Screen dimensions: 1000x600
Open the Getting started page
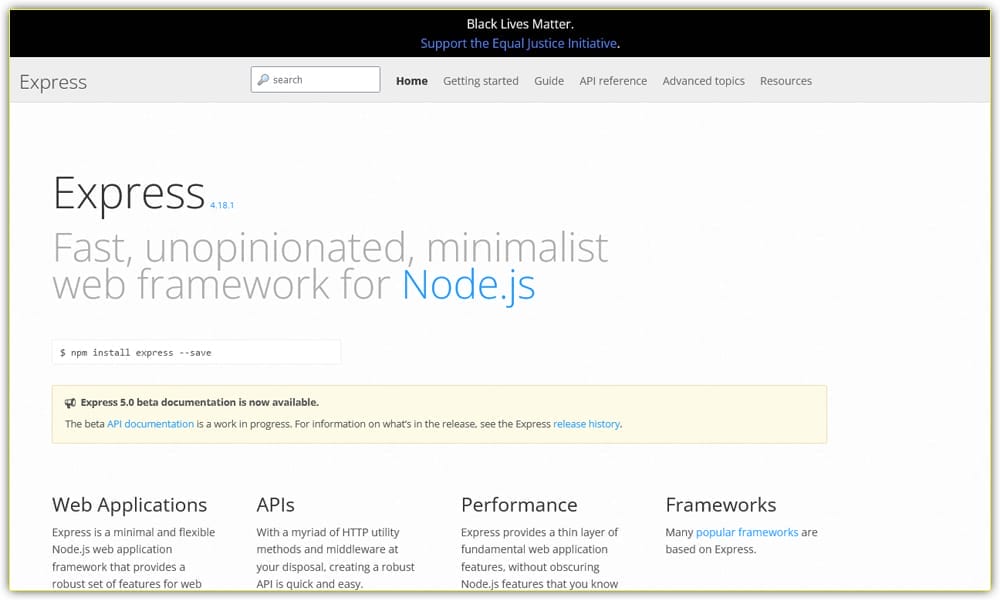point(481,81)
